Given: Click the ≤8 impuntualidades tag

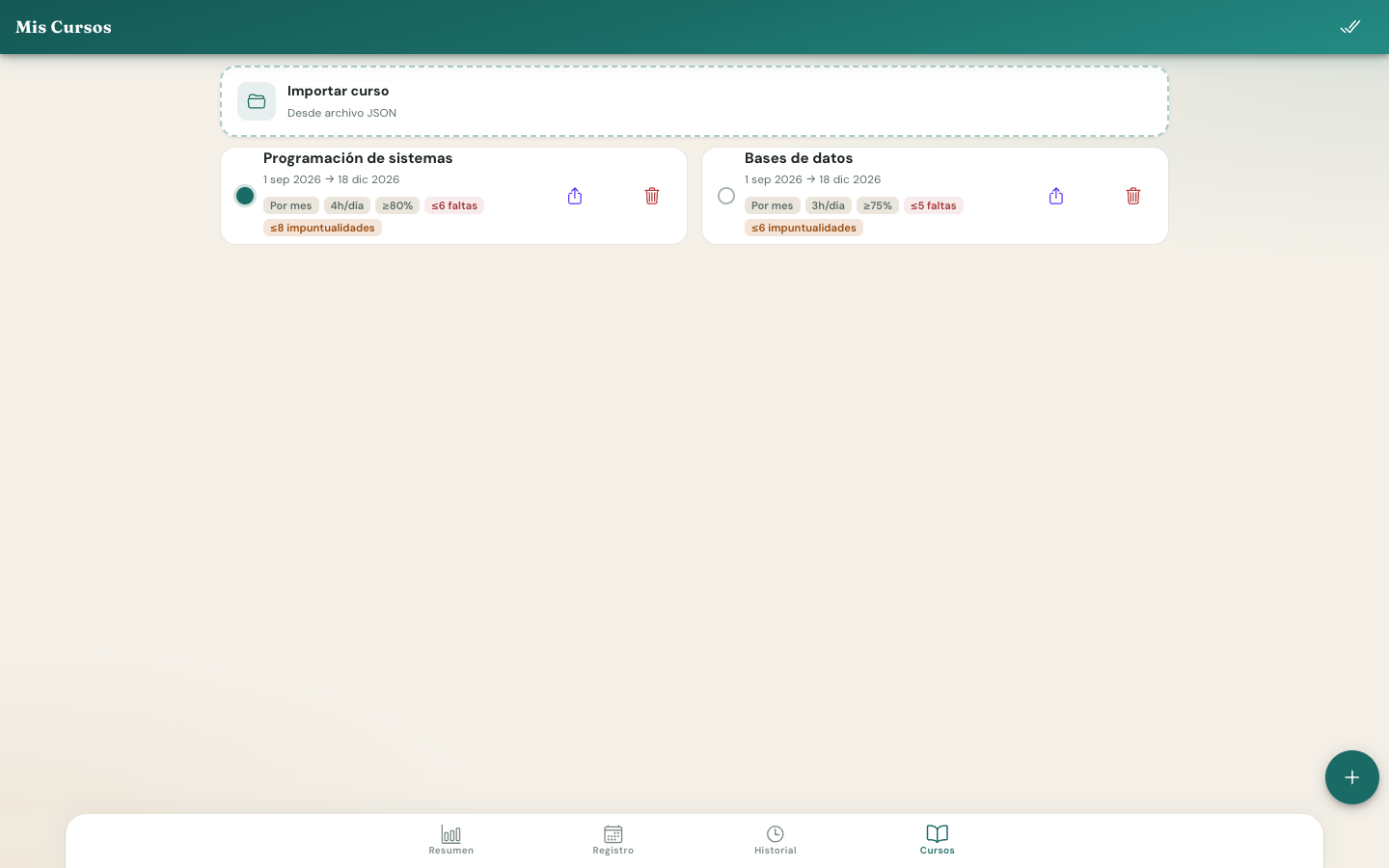Looking at the screenshot, I should tap(322, 228).
